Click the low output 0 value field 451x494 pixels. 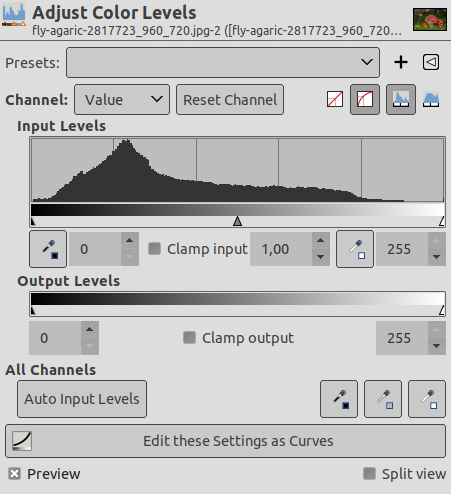coord(55,338)
